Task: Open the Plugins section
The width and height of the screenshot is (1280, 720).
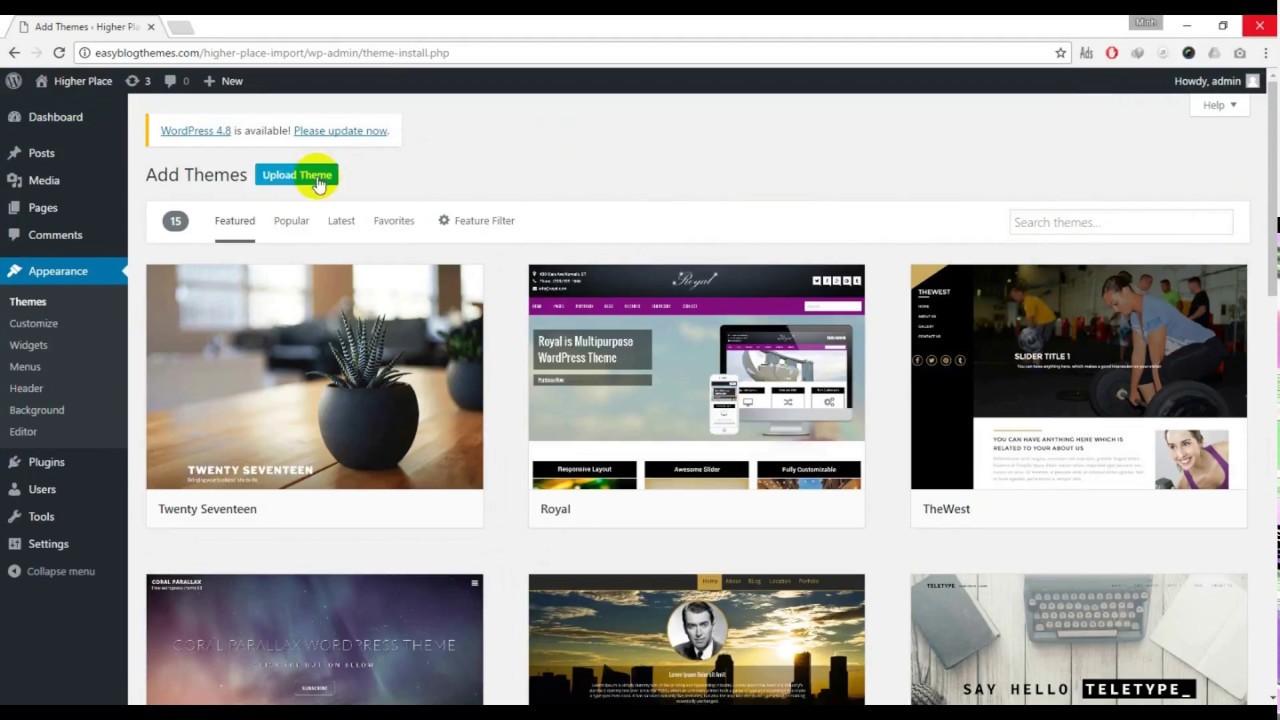Action: [x=46, y=462]
